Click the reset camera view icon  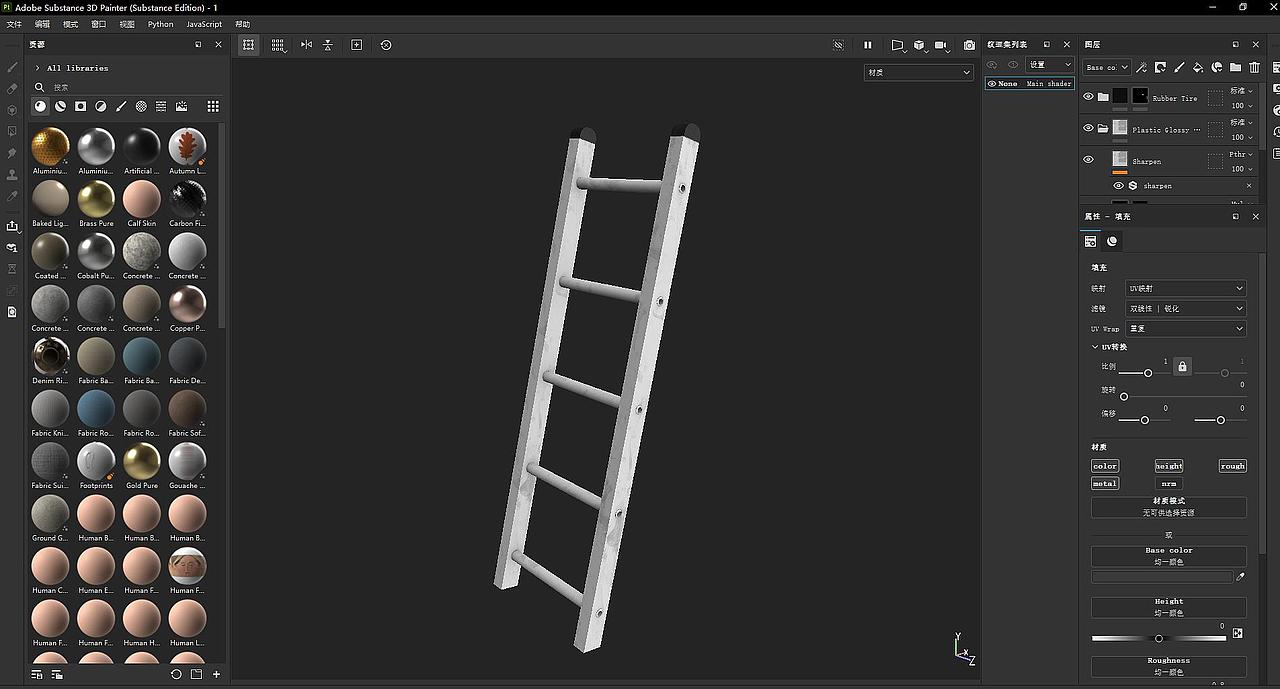(x=386, y=45)
